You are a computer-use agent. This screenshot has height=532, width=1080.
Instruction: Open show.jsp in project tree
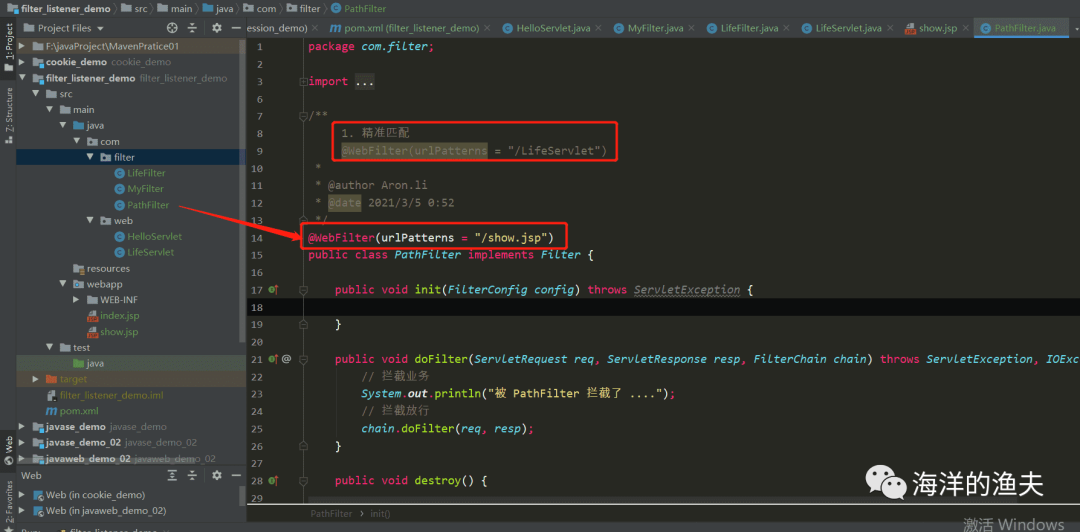tap(112, 331)
